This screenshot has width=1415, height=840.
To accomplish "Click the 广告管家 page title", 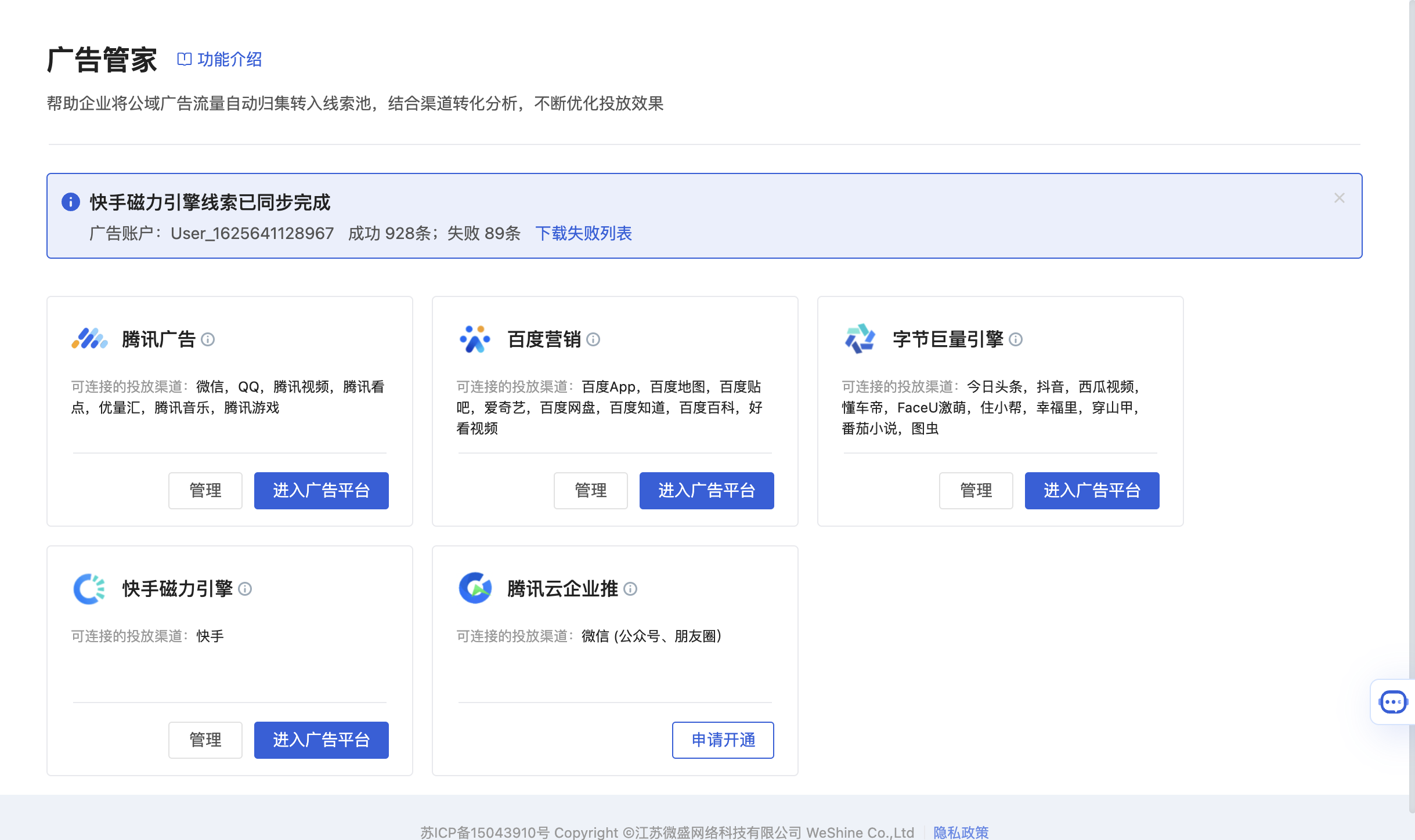I will [102, 60].
